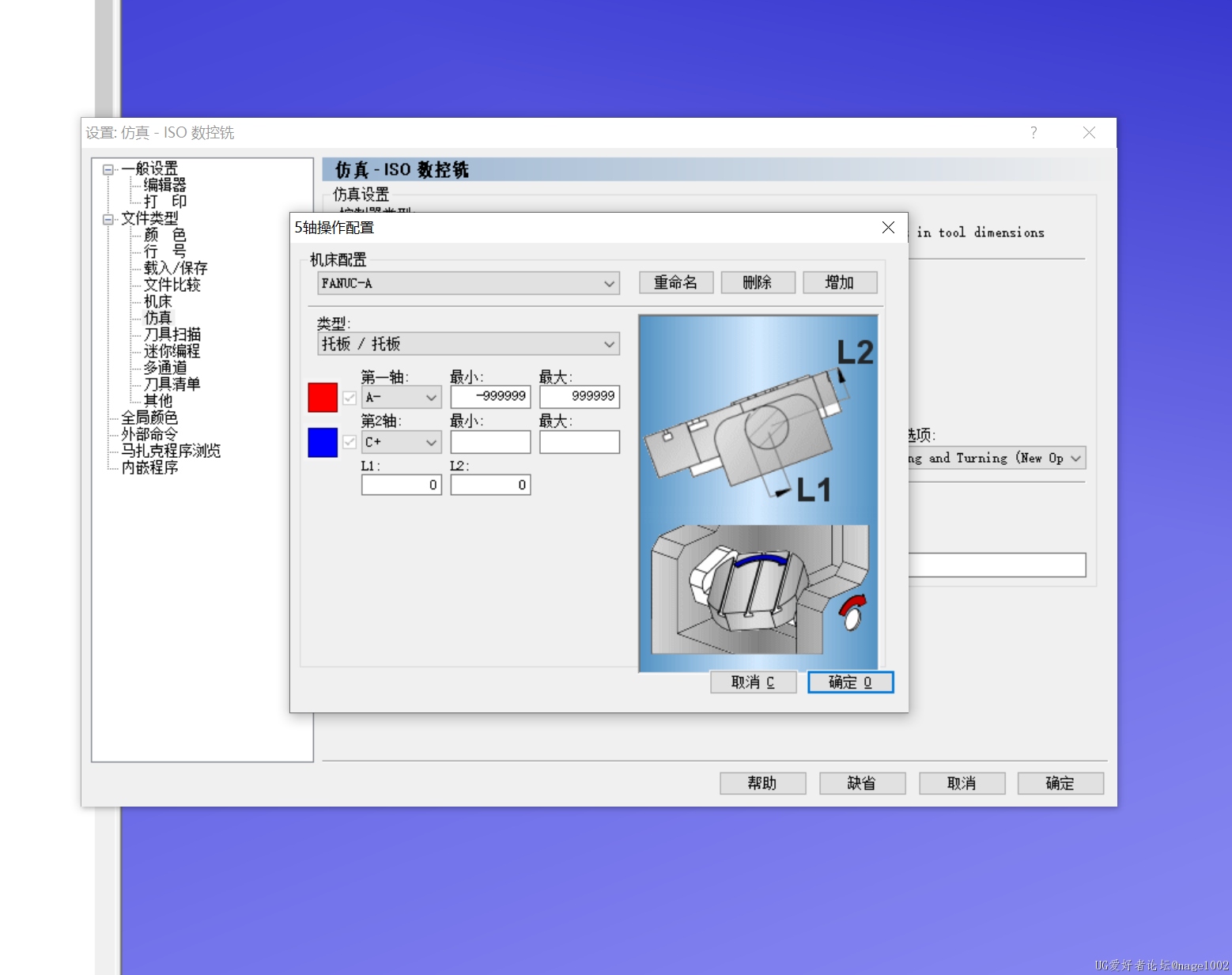The image size is (1232, 975).
Task: Click the help question mark in settings window
Action: tap(1034, 133)
